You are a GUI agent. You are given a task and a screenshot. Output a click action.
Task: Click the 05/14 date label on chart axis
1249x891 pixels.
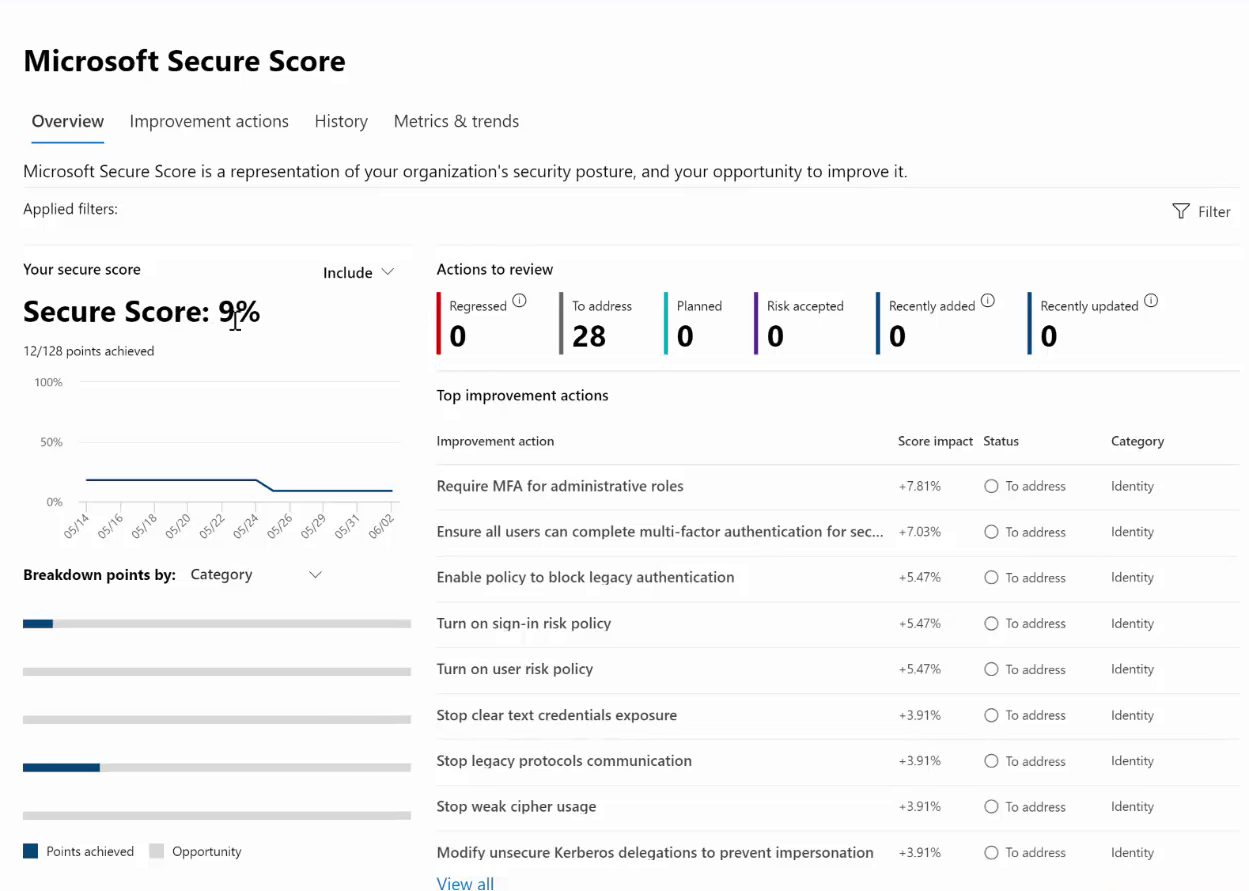(x=78, y=525)
